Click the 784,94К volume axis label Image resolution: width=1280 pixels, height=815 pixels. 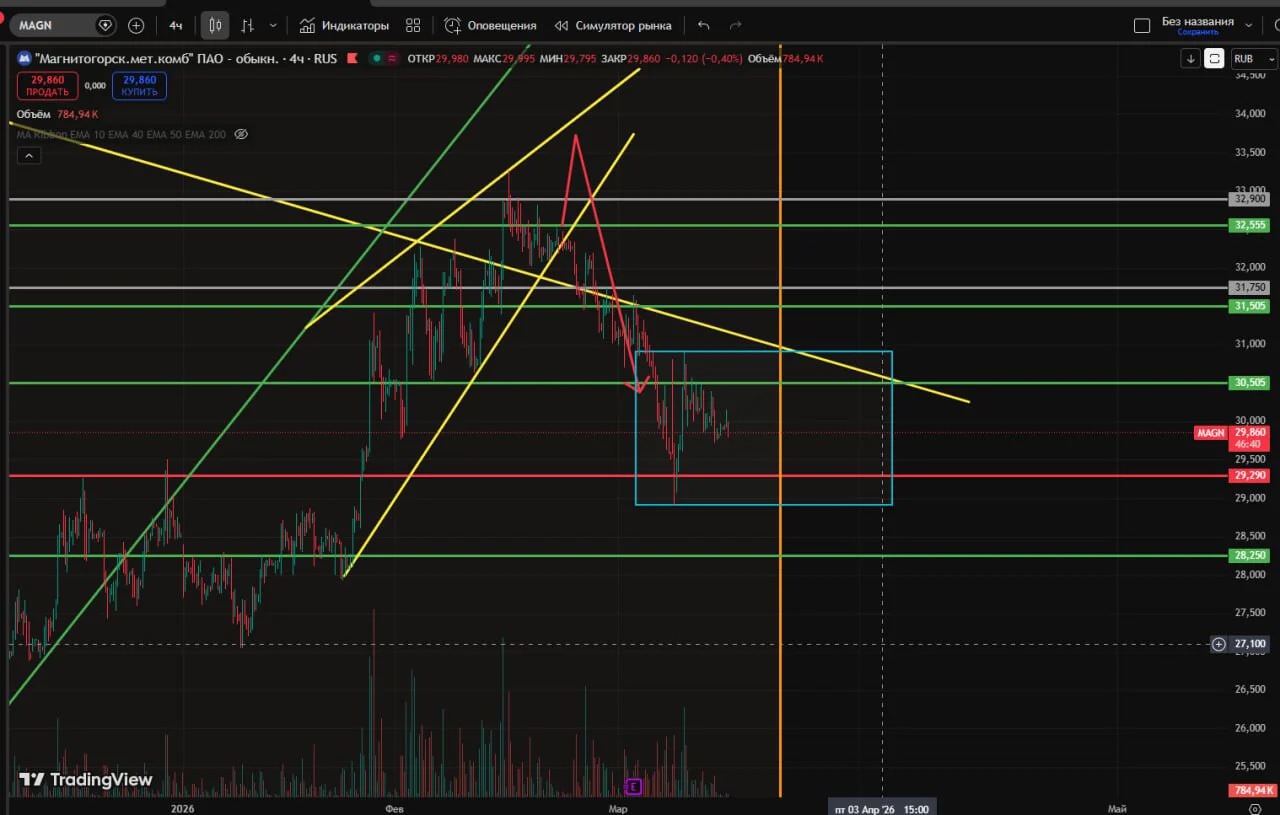[1252, 790]
